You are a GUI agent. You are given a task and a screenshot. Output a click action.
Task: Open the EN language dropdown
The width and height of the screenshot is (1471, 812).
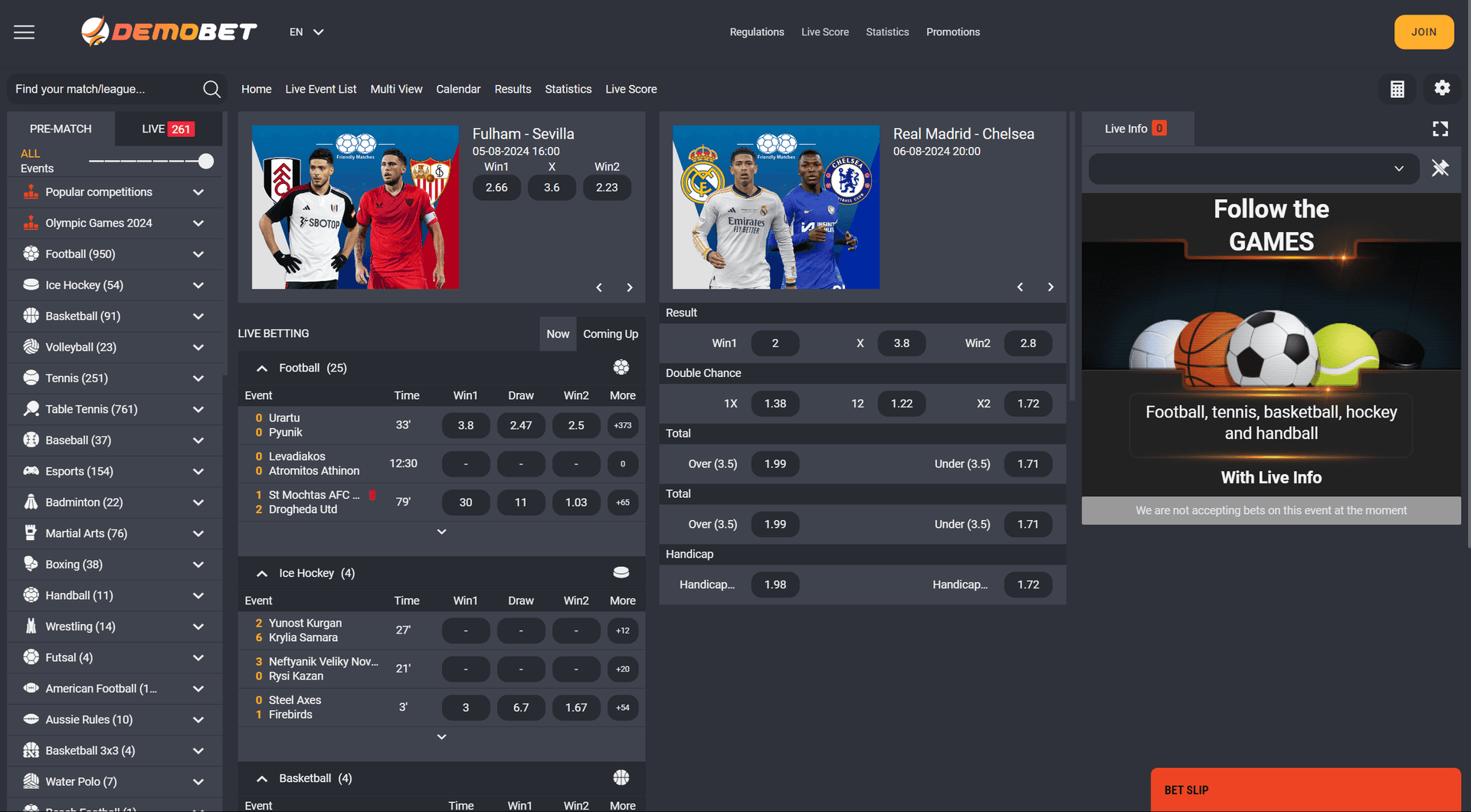[x=306, y=32]
